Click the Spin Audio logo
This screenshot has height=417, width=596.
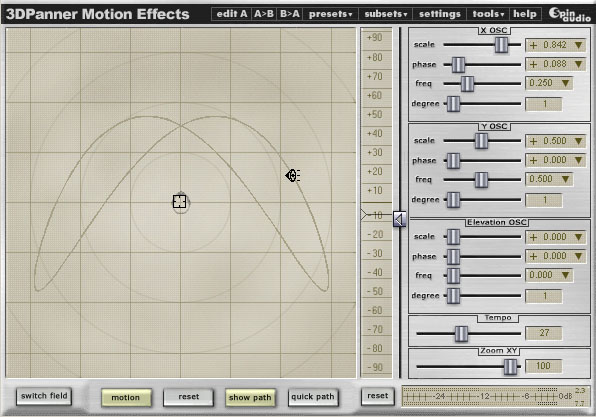pos(570,14)
